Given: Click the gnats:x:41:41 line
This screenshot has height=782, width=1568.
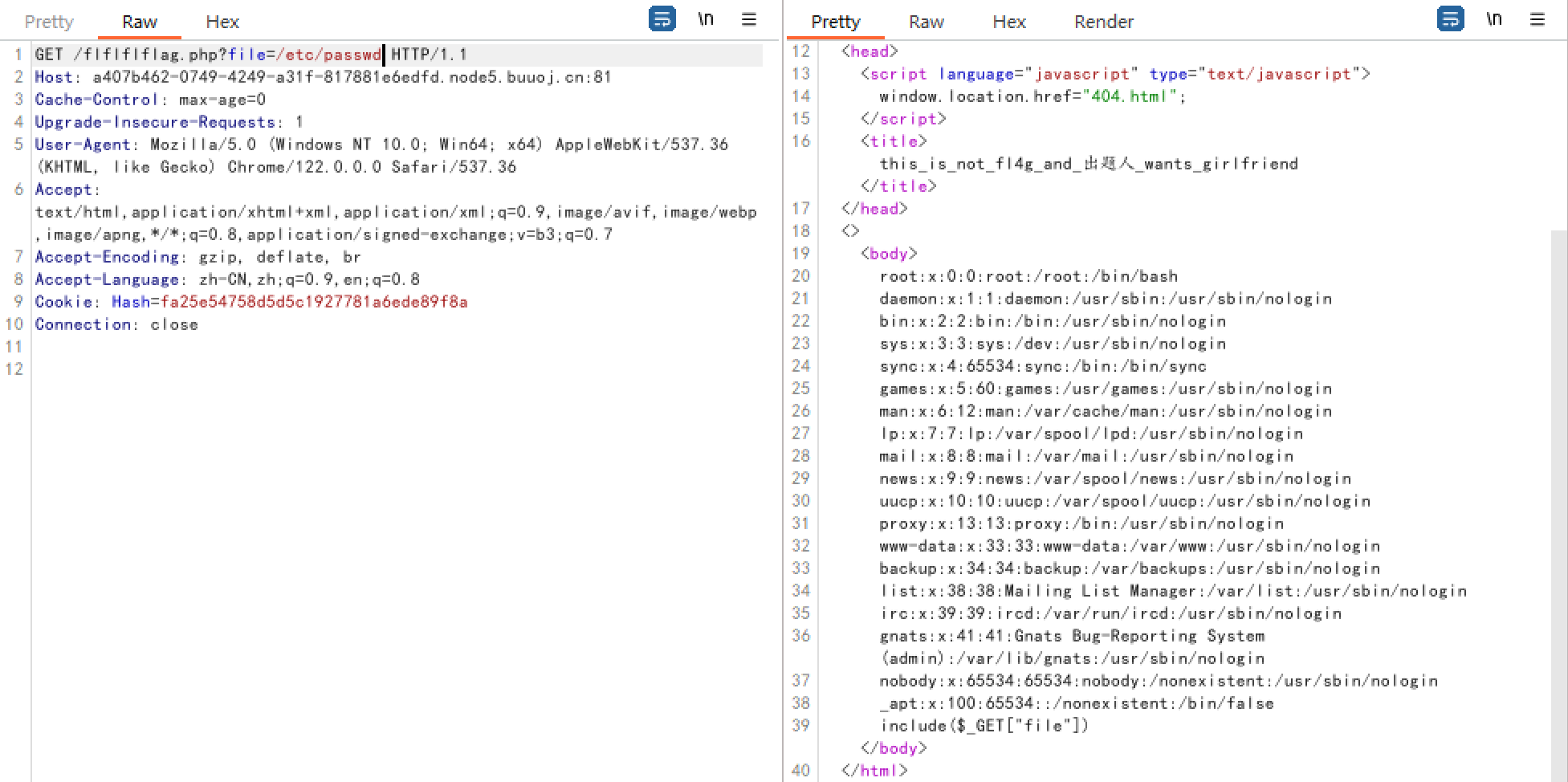Looking at the screenshot, I should click(x=1072, y=647).
